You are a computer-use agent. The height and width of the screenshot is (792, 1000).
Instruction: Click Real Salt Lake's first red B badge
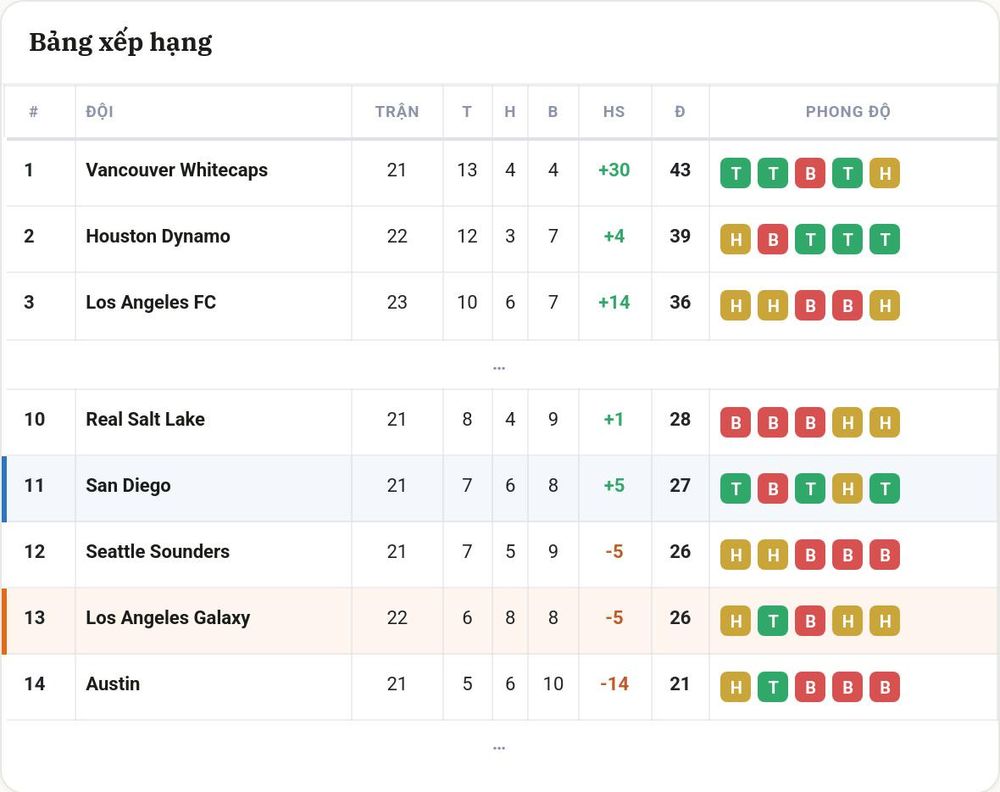click(735, 422)
